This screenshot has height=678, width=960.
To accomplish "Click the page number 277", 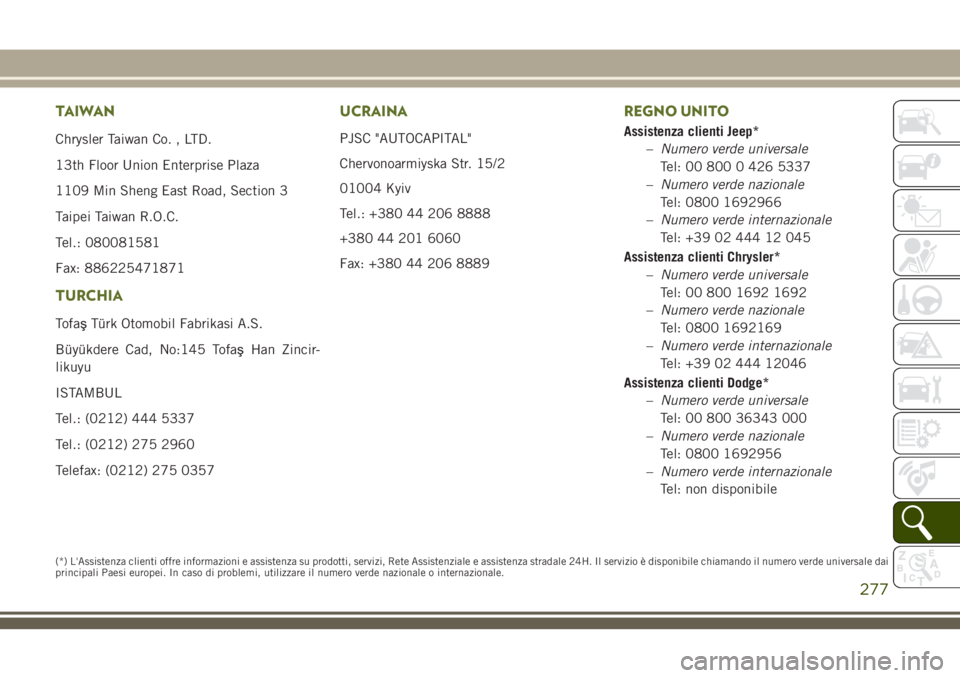I will click(874, 589).
